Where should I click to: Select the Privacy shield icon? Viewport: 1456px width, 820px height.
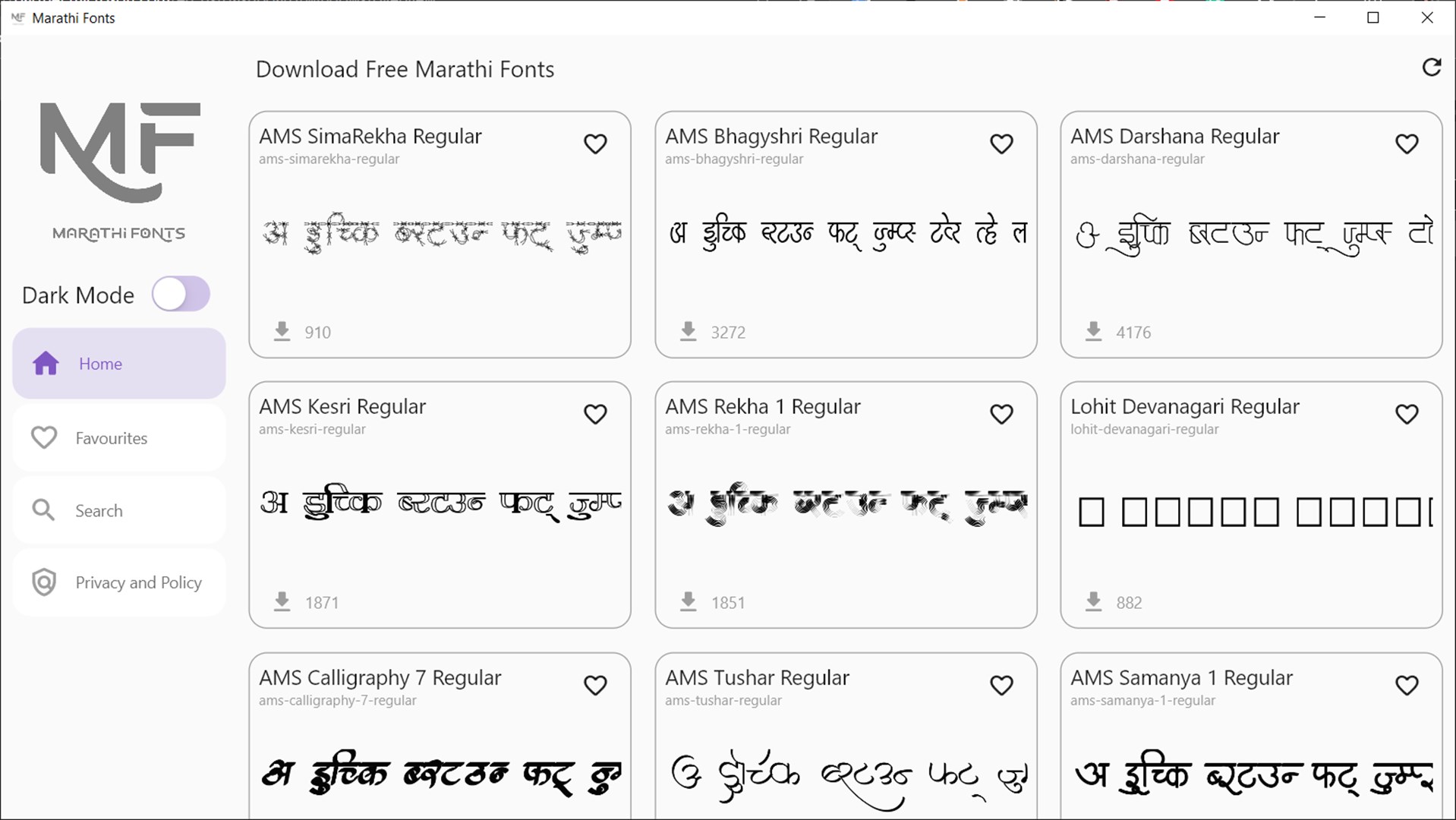44,582
